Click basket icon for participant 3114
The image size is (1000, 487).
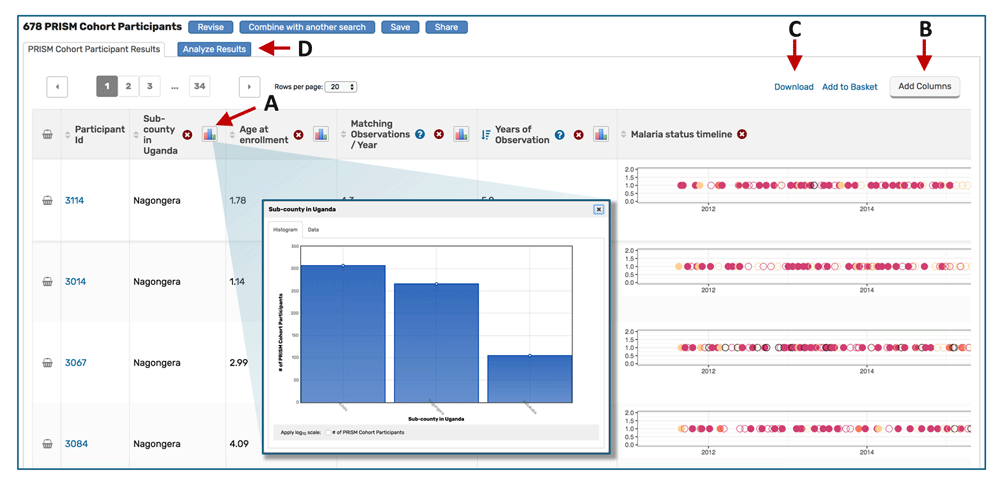click(x=47, y=201)
